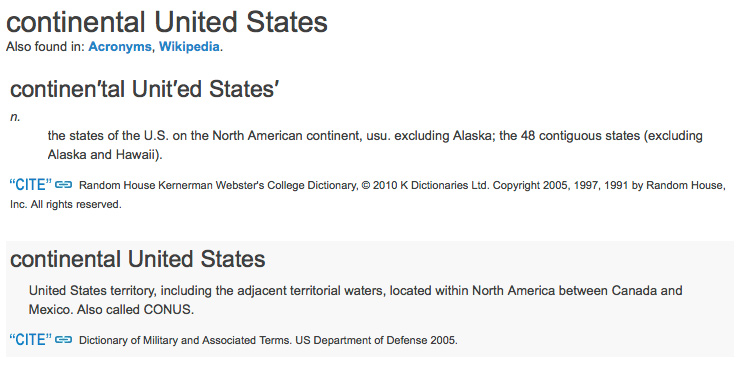The image size is (755, 383).
Task: Click the "Also called CONUS." sentence
Action: click(x=135, y=309)
